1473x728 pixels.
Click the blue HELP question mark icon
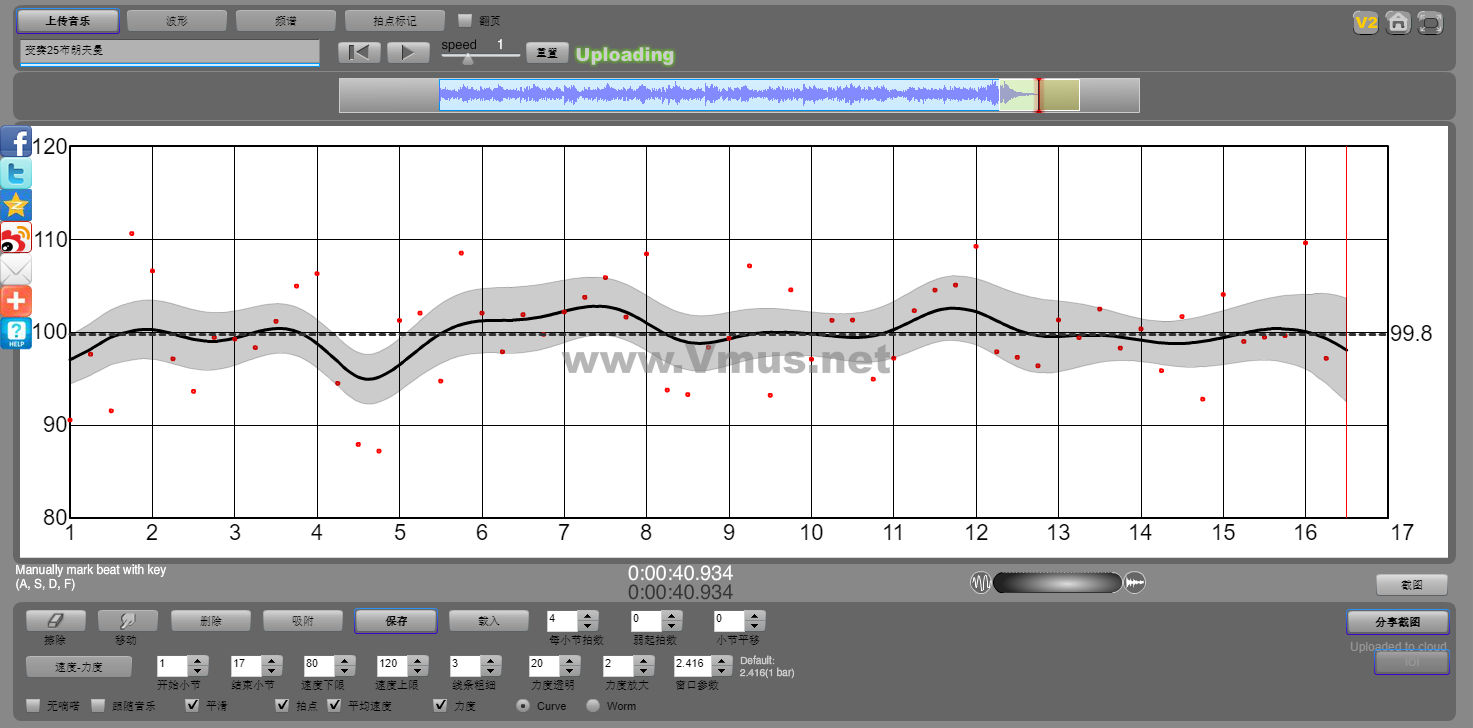coord(16,333)
